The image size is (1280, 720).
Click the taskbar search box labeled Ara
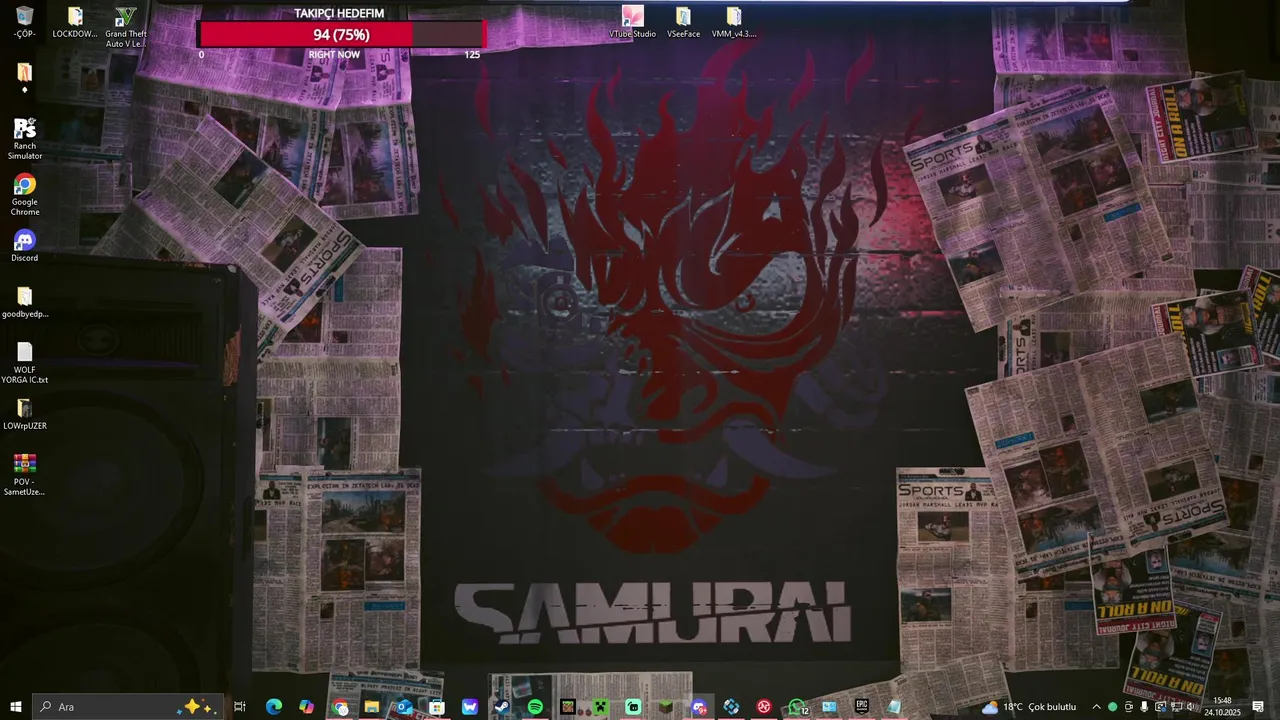pos(127,707)
